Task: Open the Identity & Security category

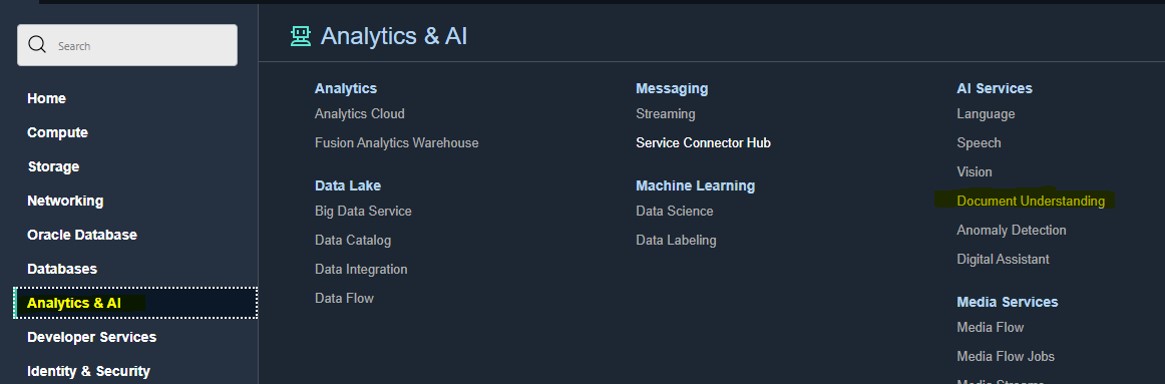Action: 88,371
